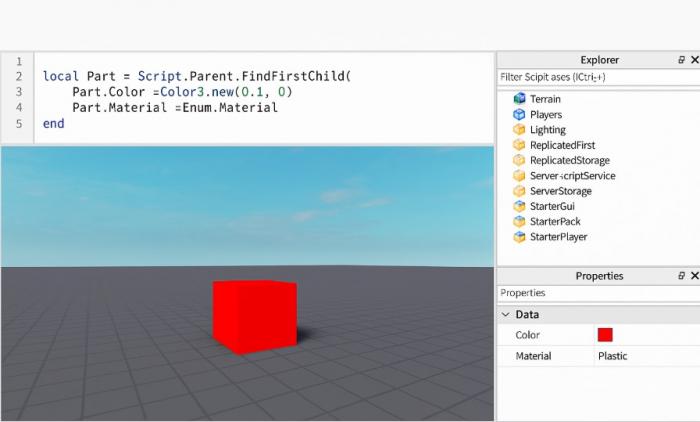Select the ServerScriptService tree item

point(572,176)
